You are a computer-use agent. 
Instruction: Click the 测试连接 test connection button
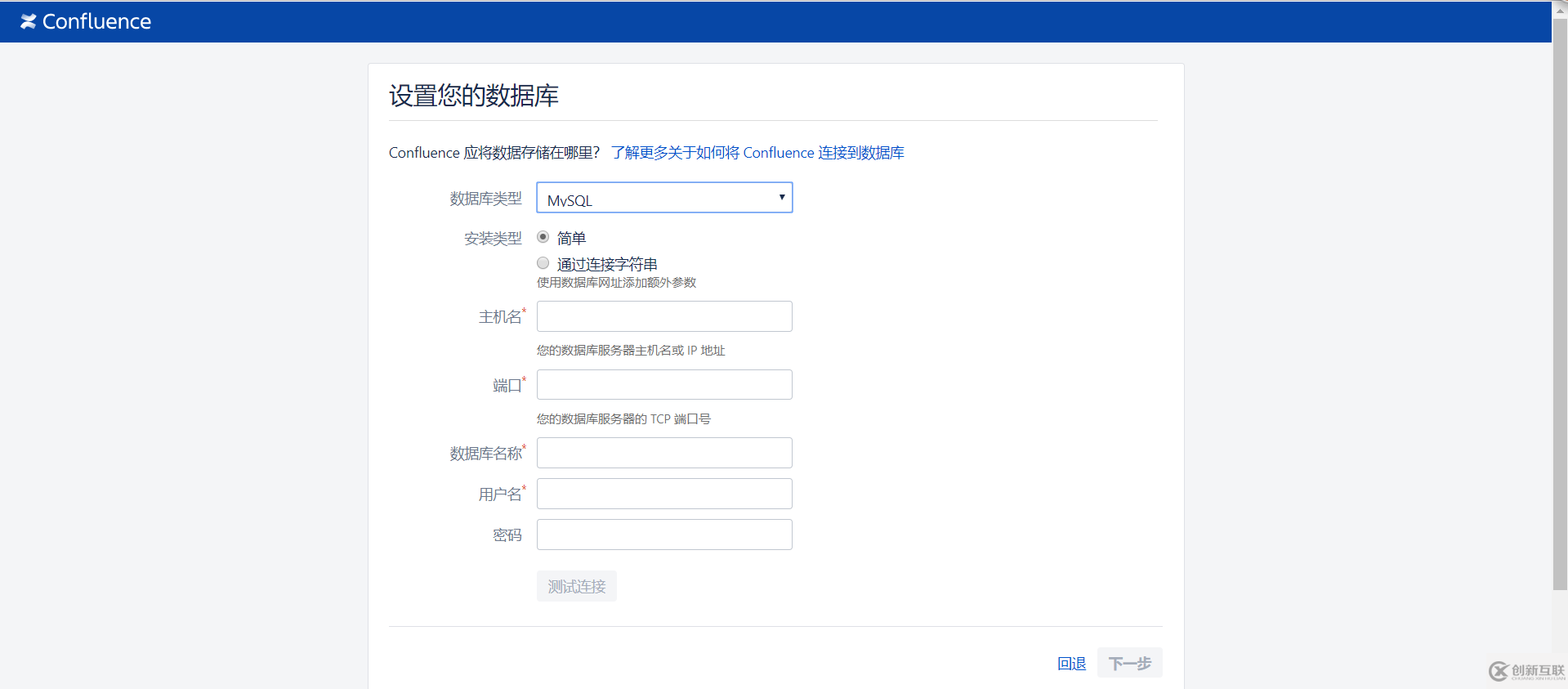pos(577,586)
